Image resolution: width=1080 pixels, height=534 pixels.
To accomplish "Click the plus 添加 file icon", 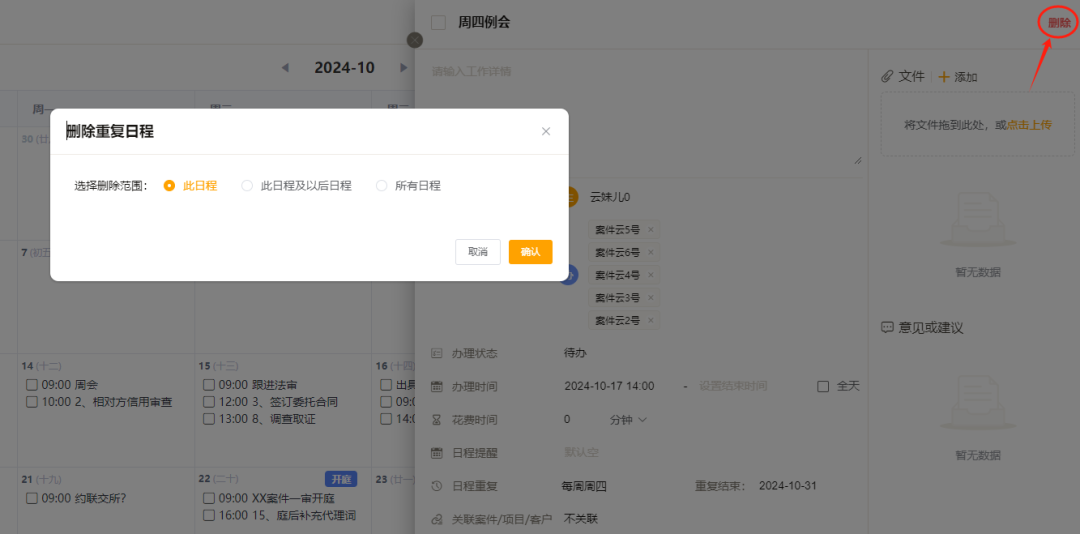I will point(943,77).
